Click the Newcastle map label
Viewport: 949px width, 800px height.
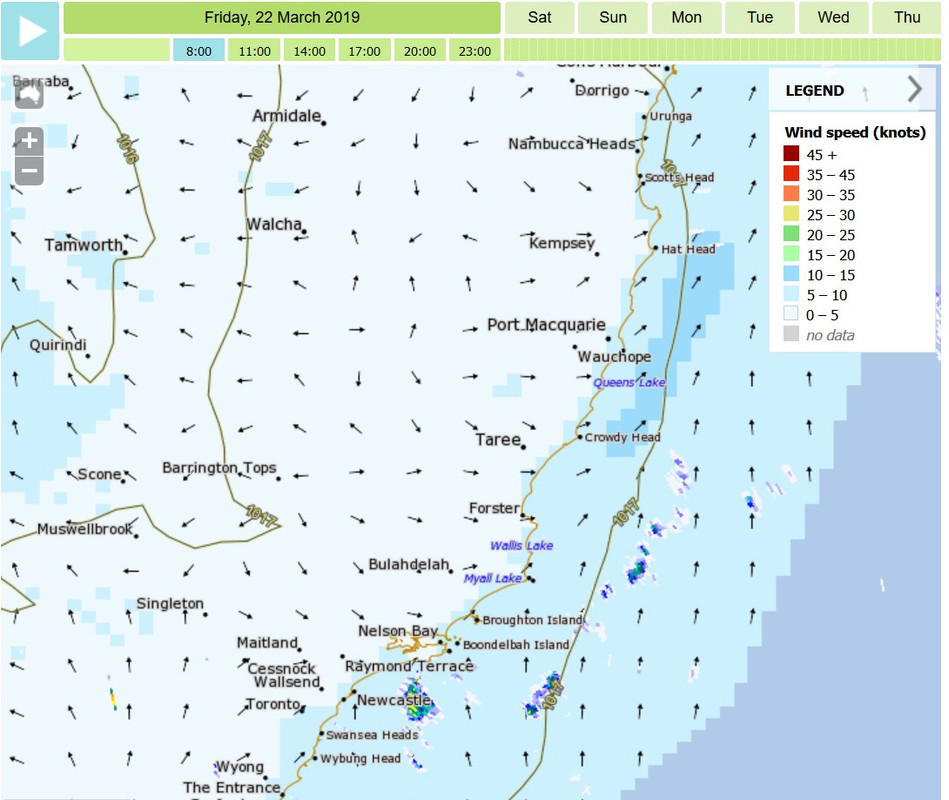(393, 700)
